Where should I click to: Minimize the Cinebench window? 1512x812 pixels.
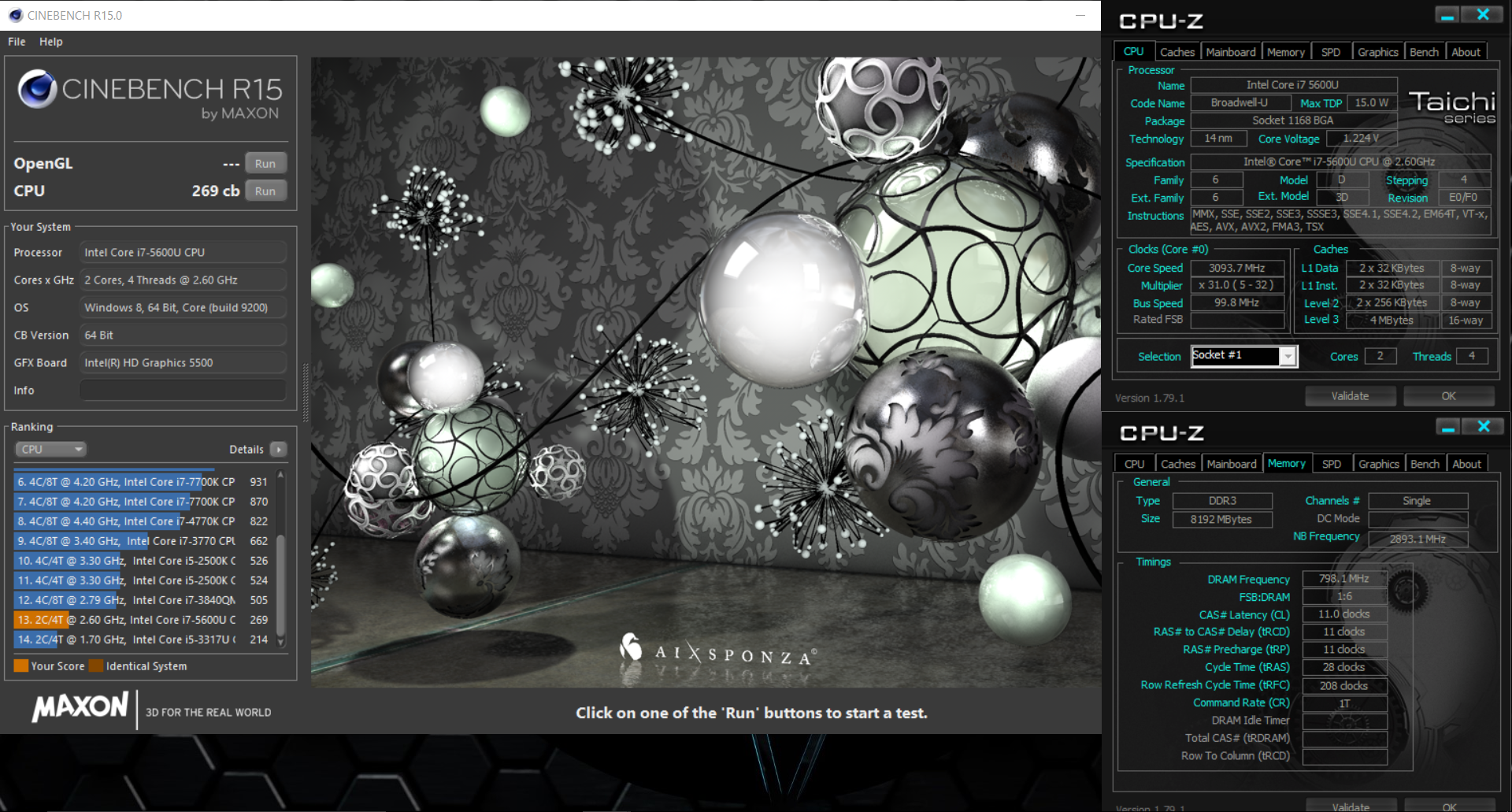pyautogui.click(x=1081, y=15)
